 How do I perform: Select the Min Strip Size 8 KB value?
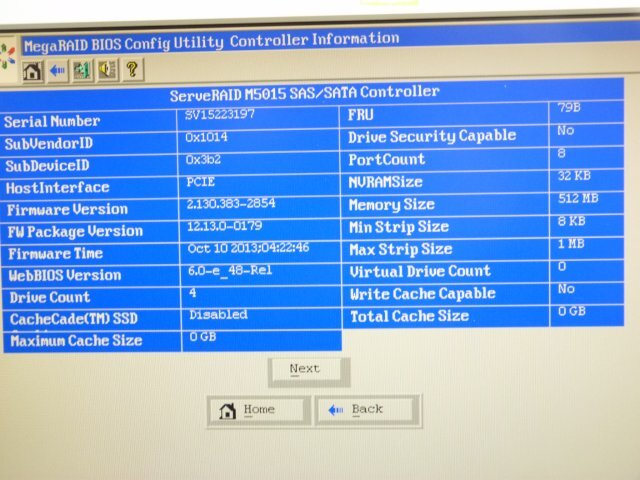pyautogui.click(x=572, y=221)
